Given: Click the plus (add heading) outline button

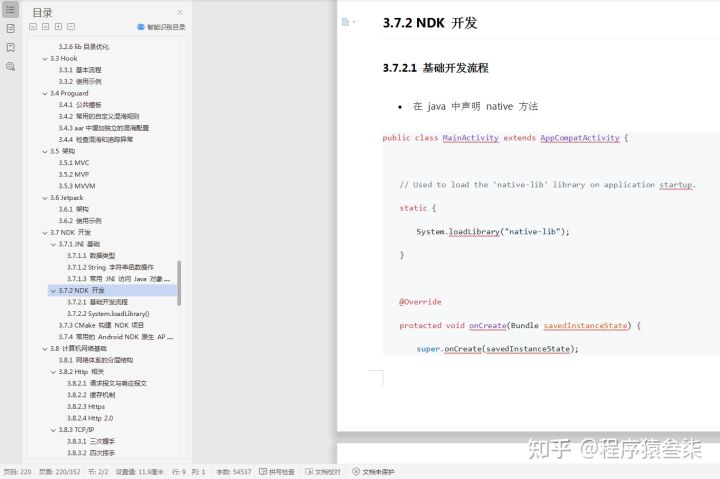Looking at the screenshot, I should (58, 27).
